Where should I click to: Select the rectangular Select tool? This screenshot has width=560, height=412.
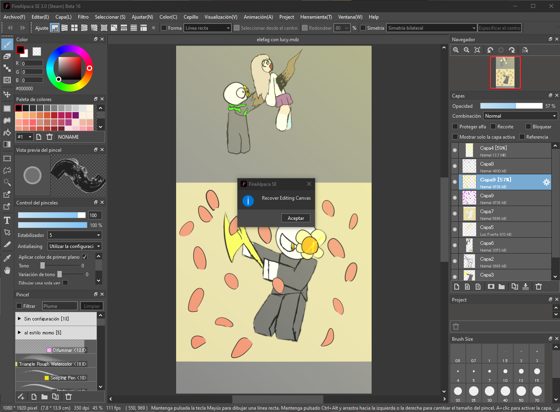point(7,159)
